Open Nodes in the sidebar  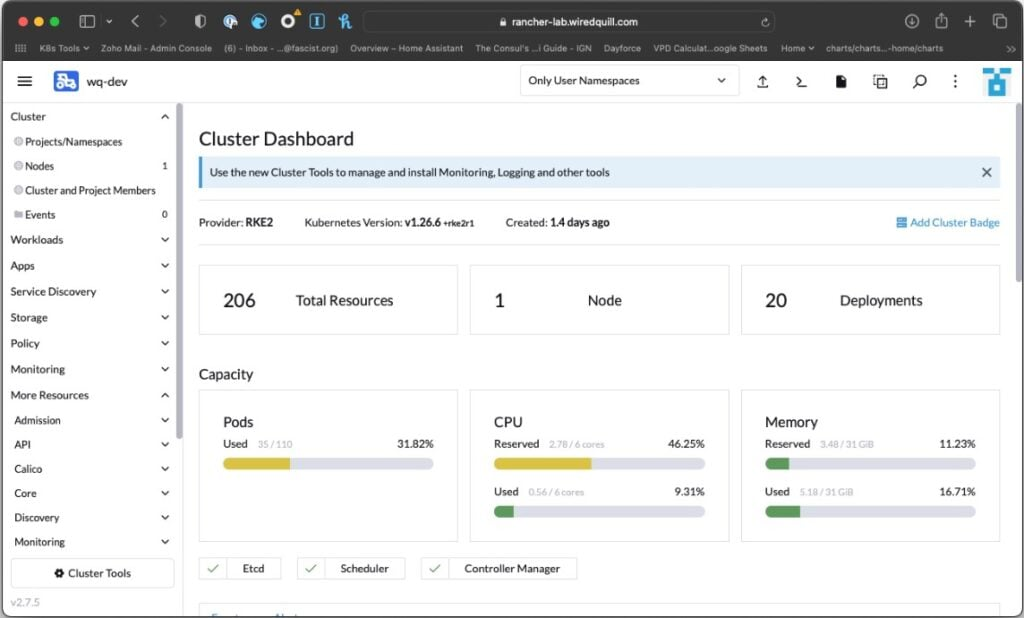click(40, 166)
